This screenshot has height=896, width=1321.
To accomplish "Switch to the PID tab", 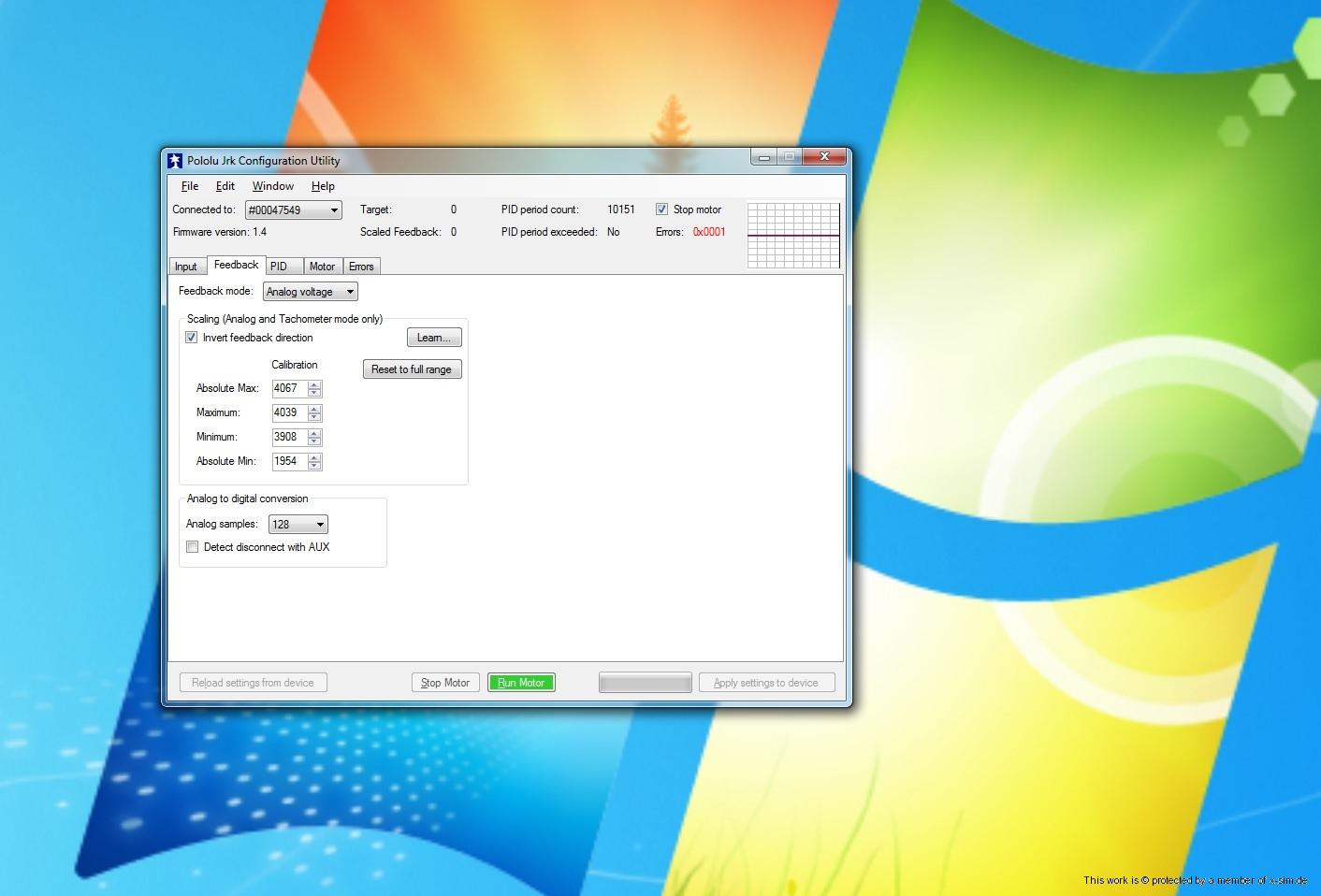I will tap(279, 267).
